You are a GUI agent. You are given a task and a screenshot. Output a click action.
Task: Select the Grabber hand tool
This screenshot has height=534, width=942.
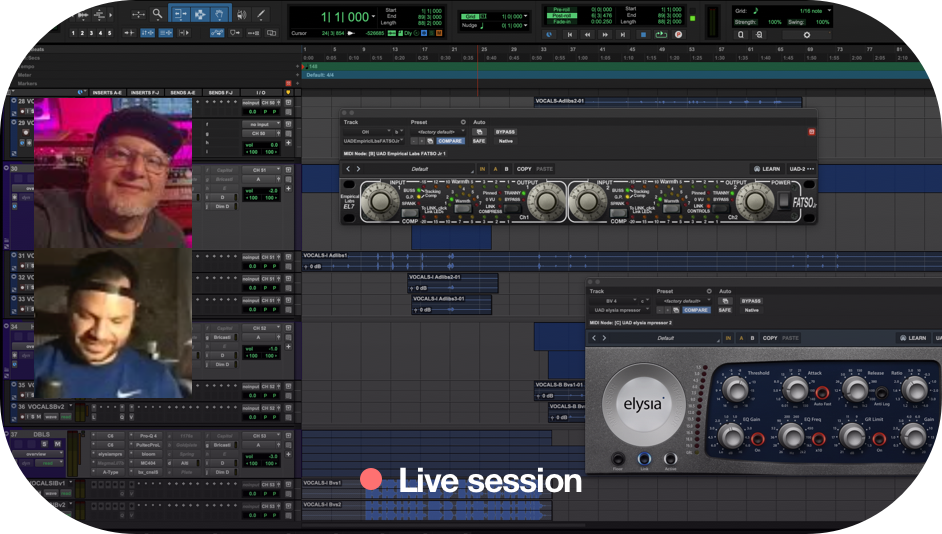point(219,14)
